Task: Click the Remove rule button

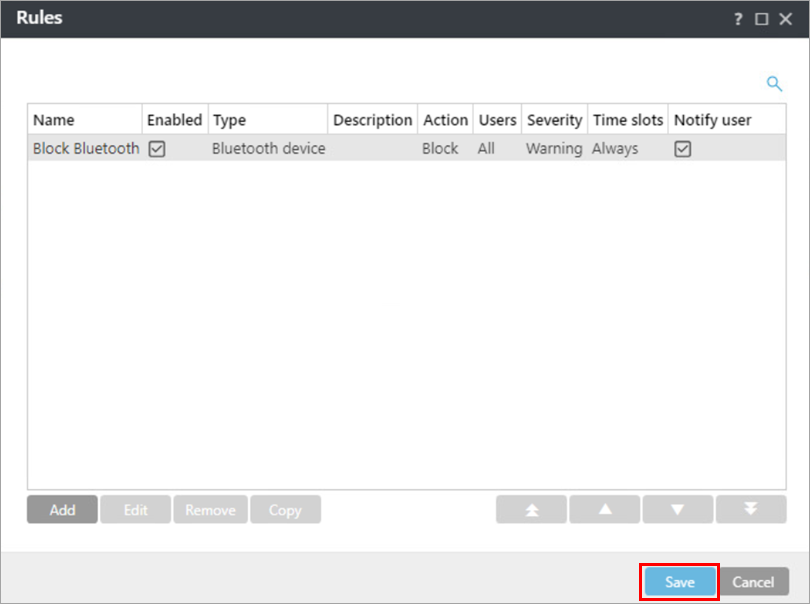Action: 210,510
